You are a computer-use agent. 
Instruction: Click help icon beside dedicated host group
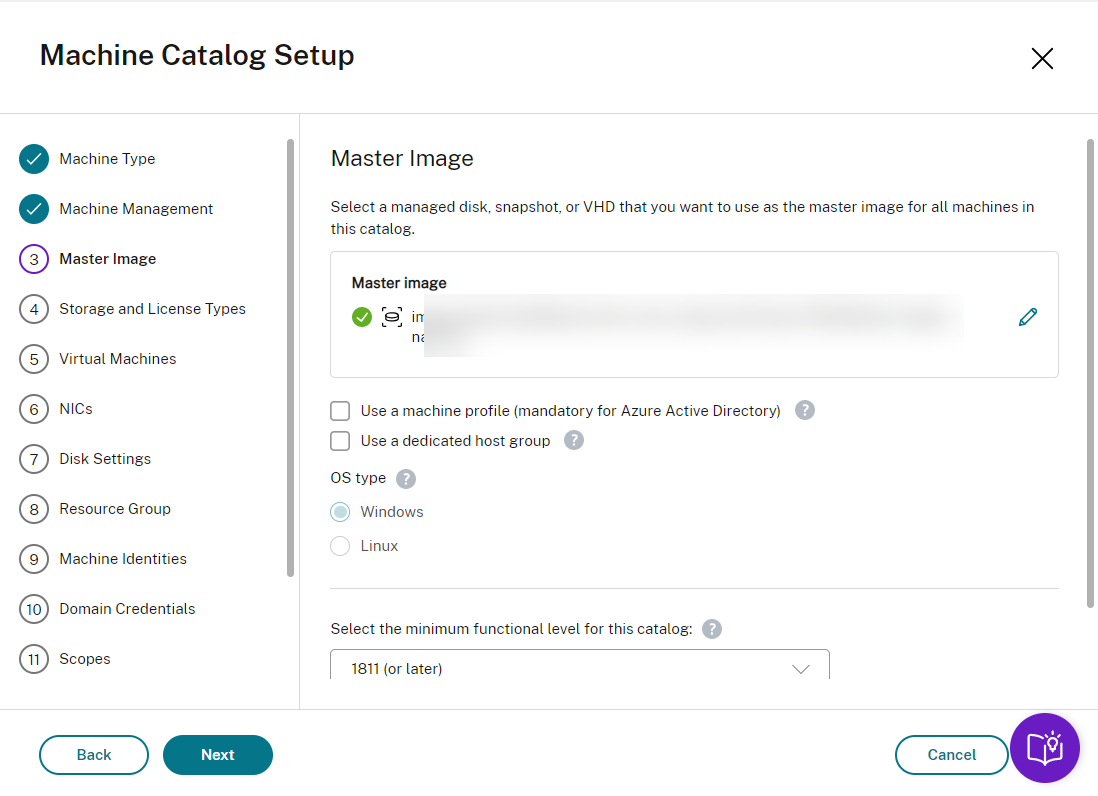click(574, 440)
